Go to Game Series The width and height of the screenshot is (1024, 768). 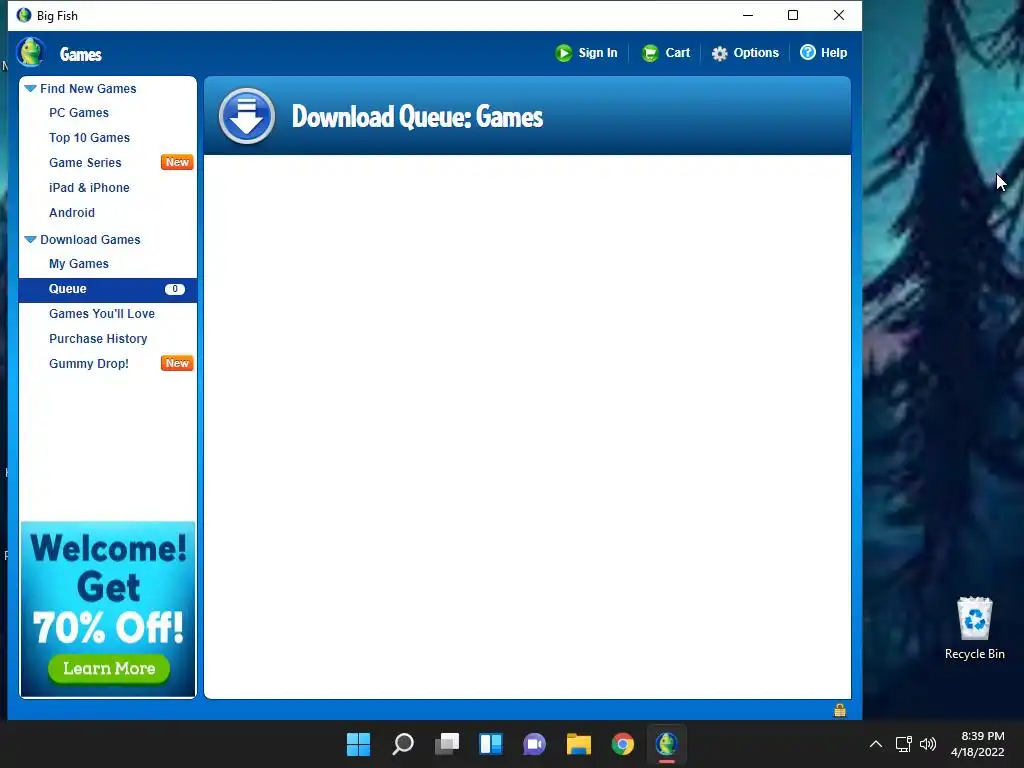tap(86, 163)
